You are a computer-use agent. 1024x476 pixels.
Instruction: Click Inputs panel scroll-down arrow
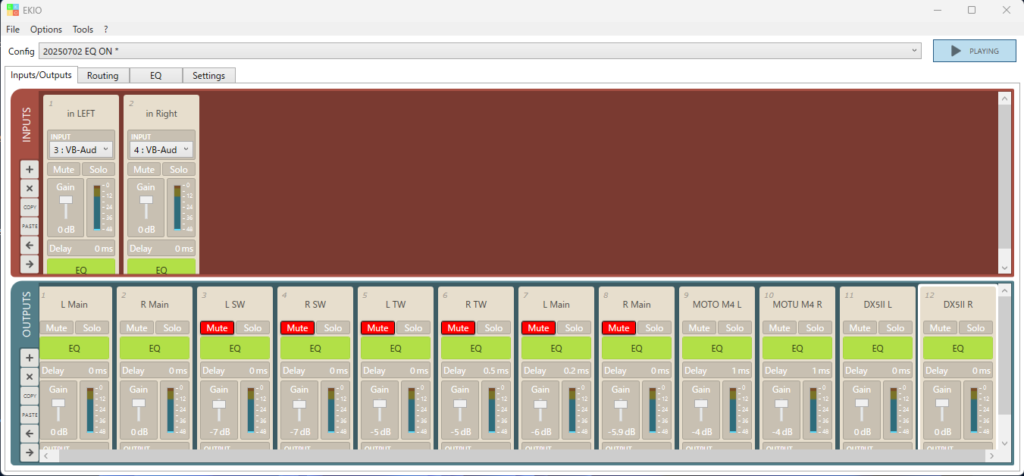(x=1004, y=268)
